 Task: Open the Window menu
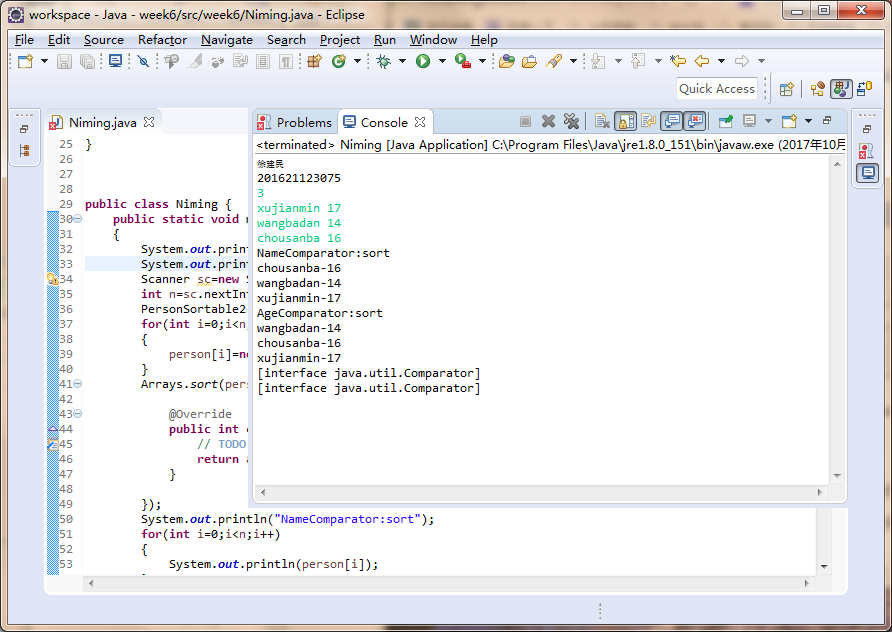tap(433, 40)
